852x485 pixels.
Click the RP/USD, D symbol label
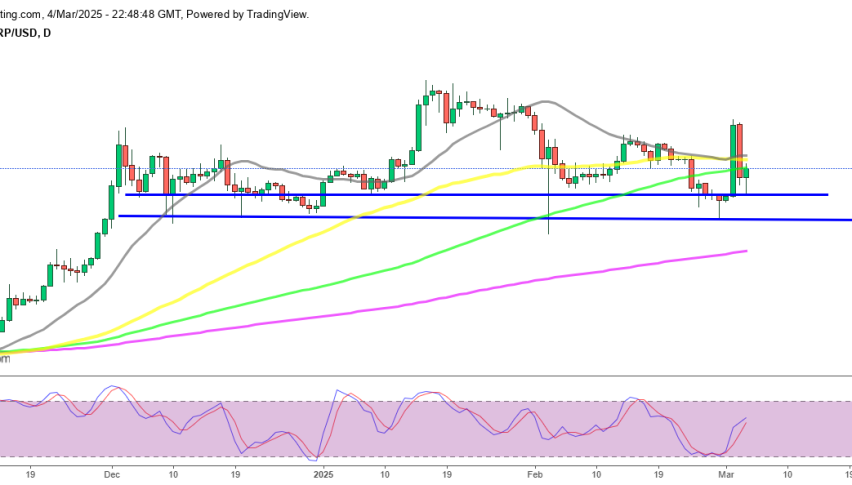pos(26,33)
